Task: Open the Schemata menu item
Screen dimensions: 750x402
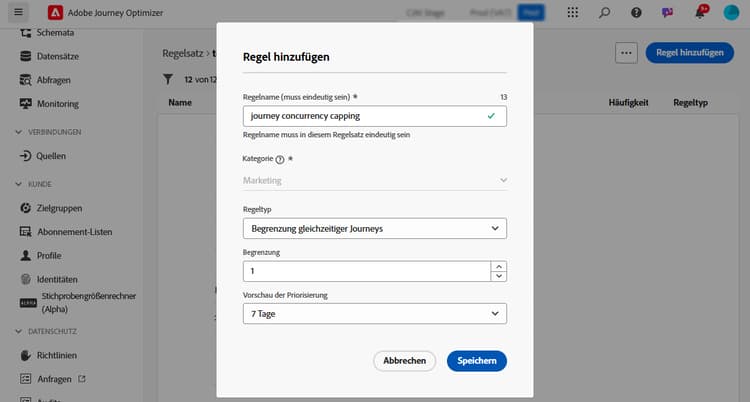Action: point(55,33)
